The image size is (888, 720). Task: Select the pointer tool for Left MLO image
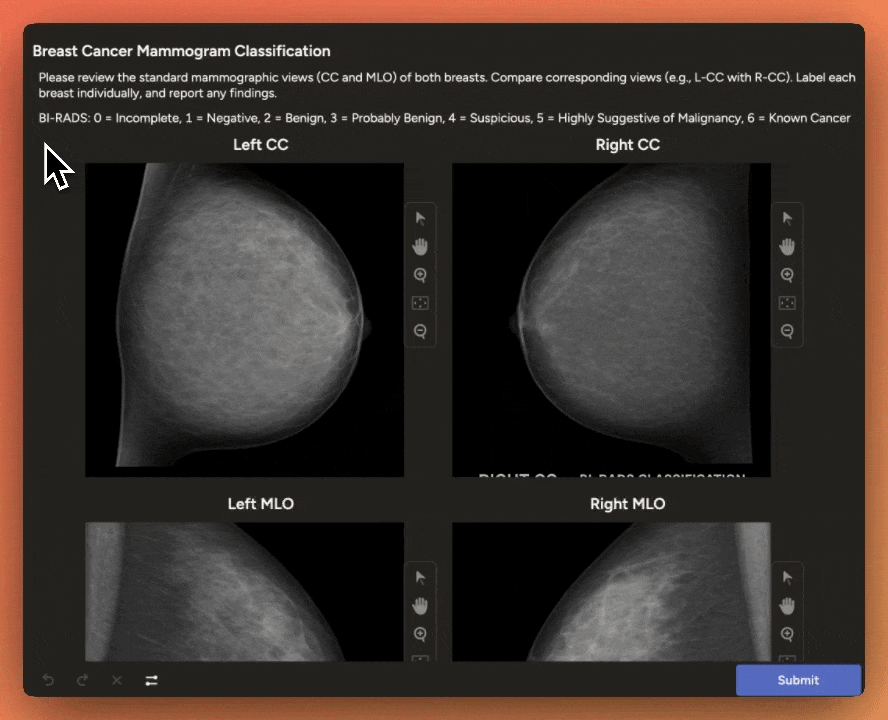420,577
